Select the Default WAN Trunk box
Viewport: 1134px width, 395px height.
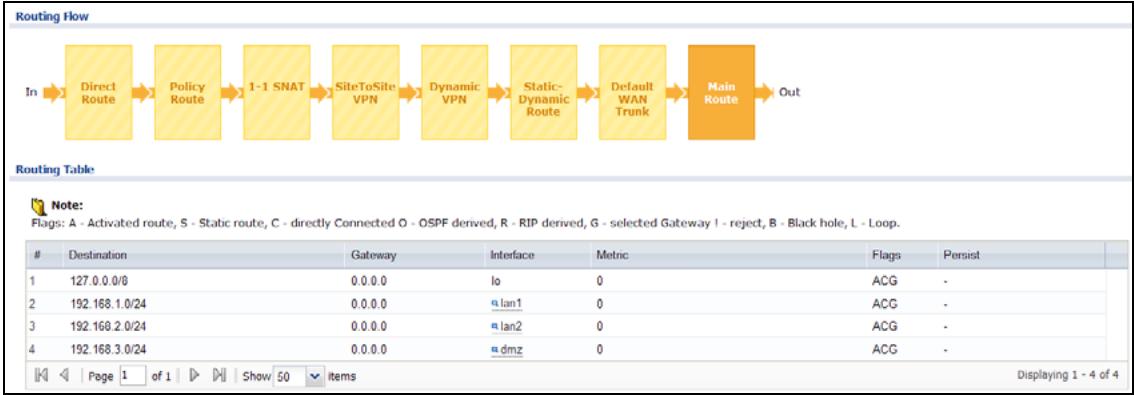[632, 93]
